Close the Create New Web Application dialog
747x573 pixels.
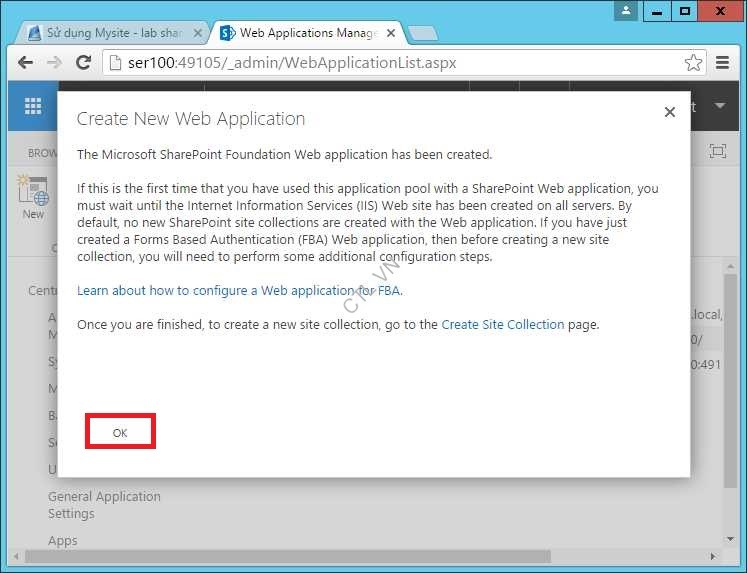tap(669, 112)
